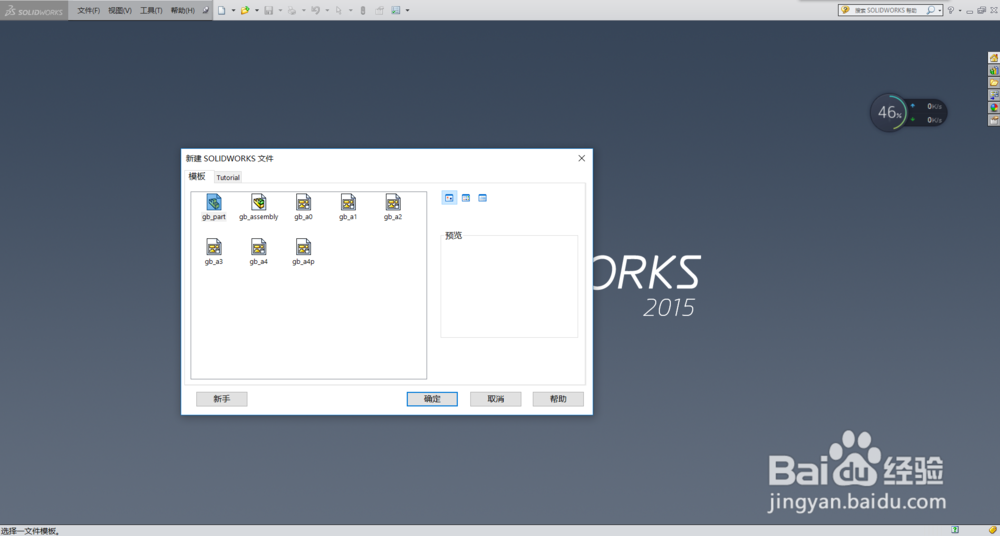Click the search magnifier icon

point(930,10)
